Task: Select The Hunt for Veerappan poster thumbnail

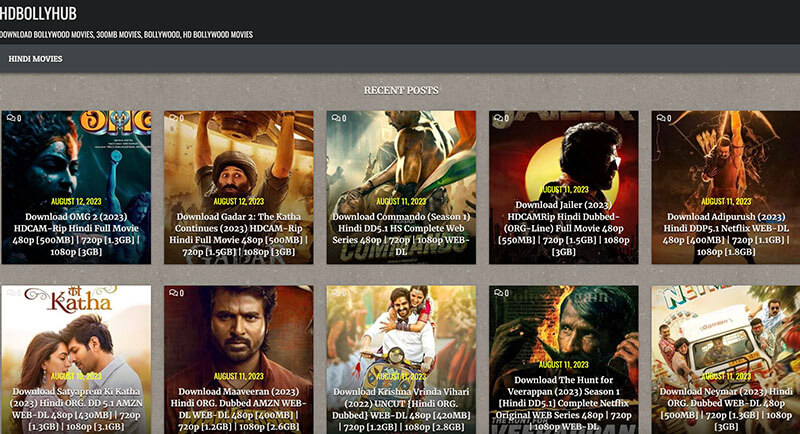Action: pos(563,330)
